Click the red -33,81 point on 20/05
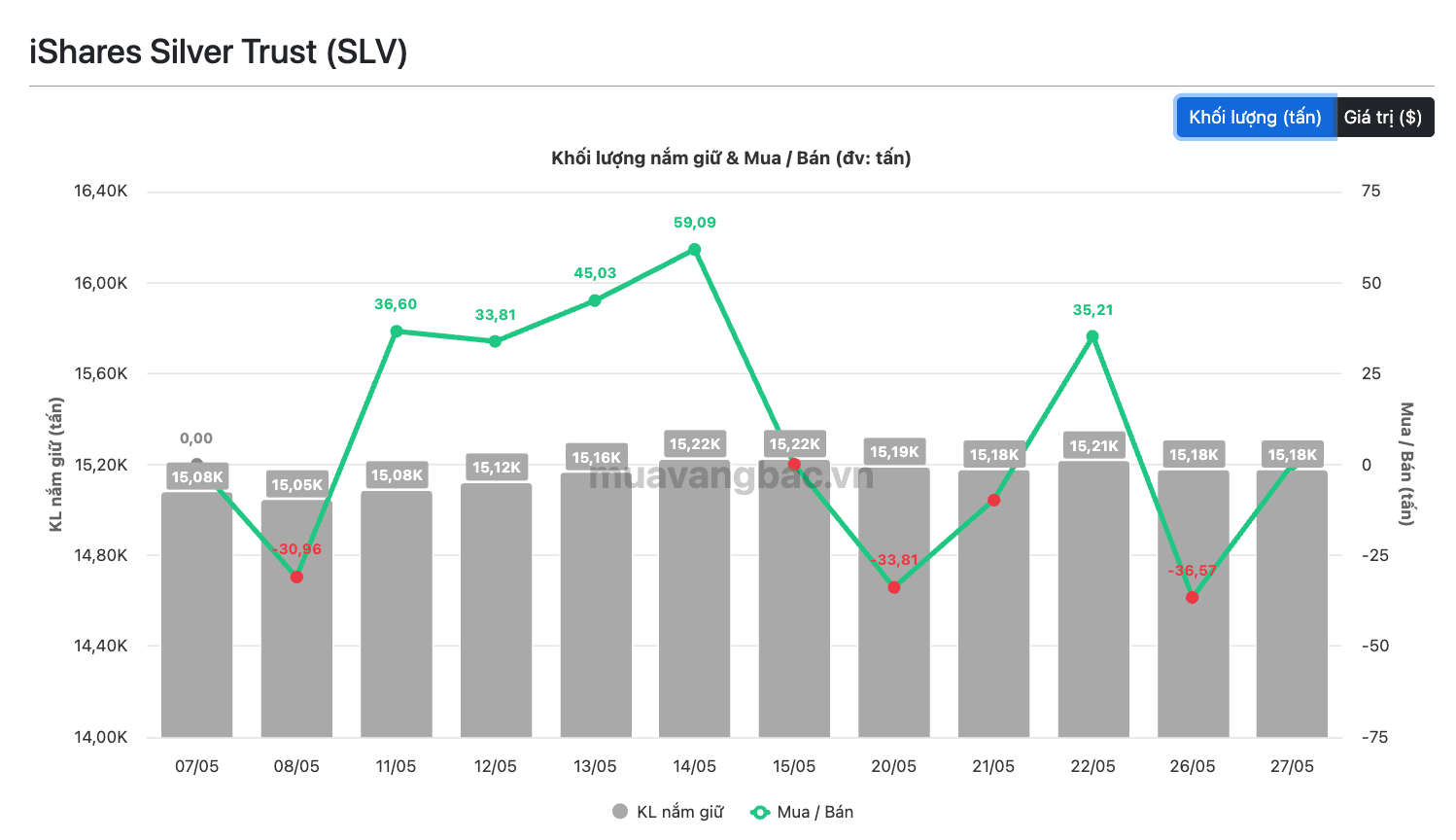The image size is (1456, 840). coord(894,587)
